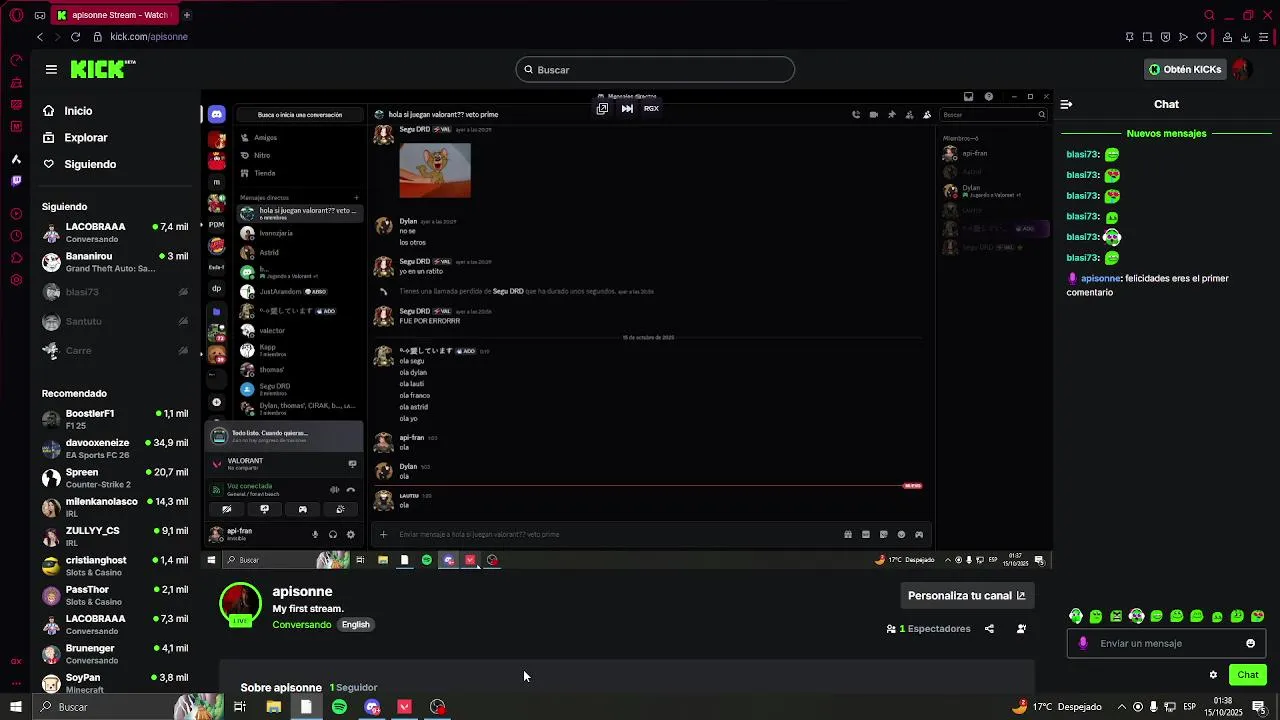Click the Conversando category link
Screen dimensions: 1280x720
(x=301, y=625)
